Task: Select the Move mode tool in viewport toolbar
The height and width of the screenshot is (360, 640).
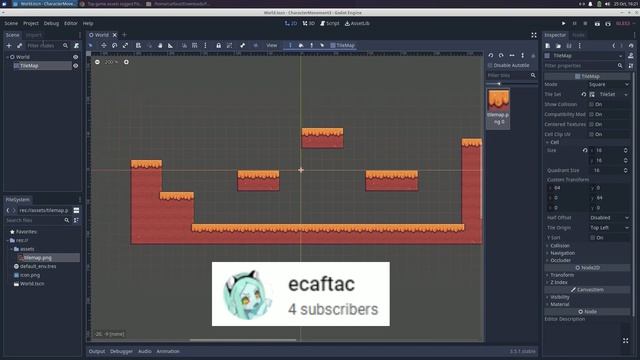Action: [104, 45]
